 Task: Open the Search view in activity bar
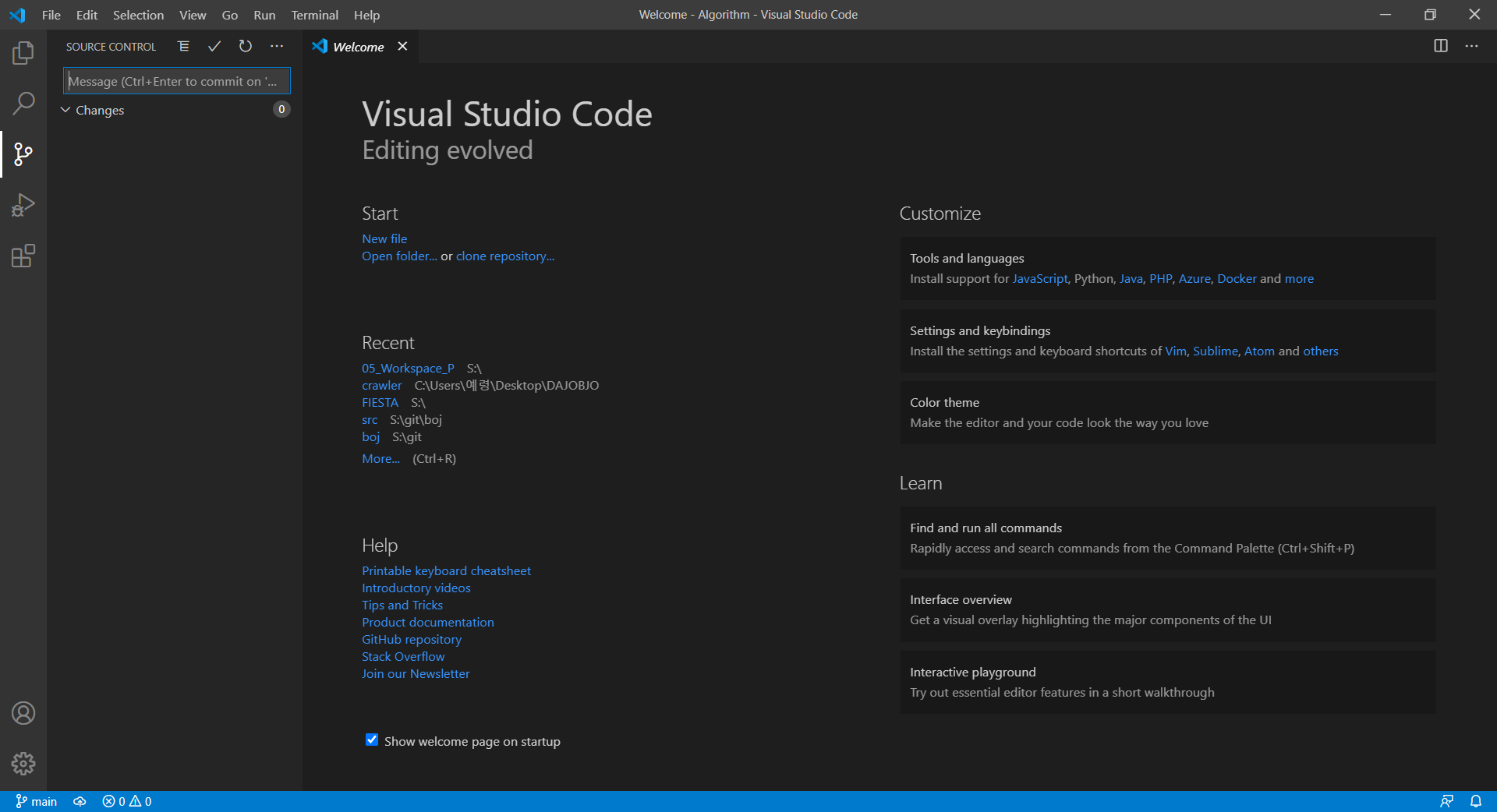pos(23,103)
